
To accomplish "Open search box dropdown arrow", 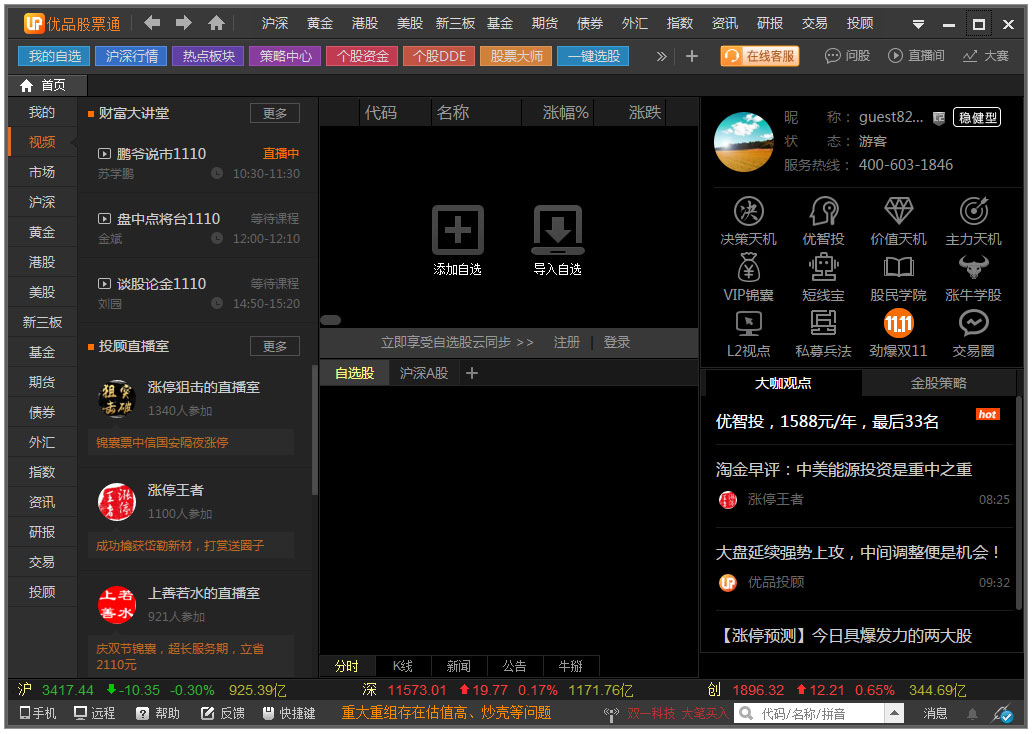I will tap(893, 713).
